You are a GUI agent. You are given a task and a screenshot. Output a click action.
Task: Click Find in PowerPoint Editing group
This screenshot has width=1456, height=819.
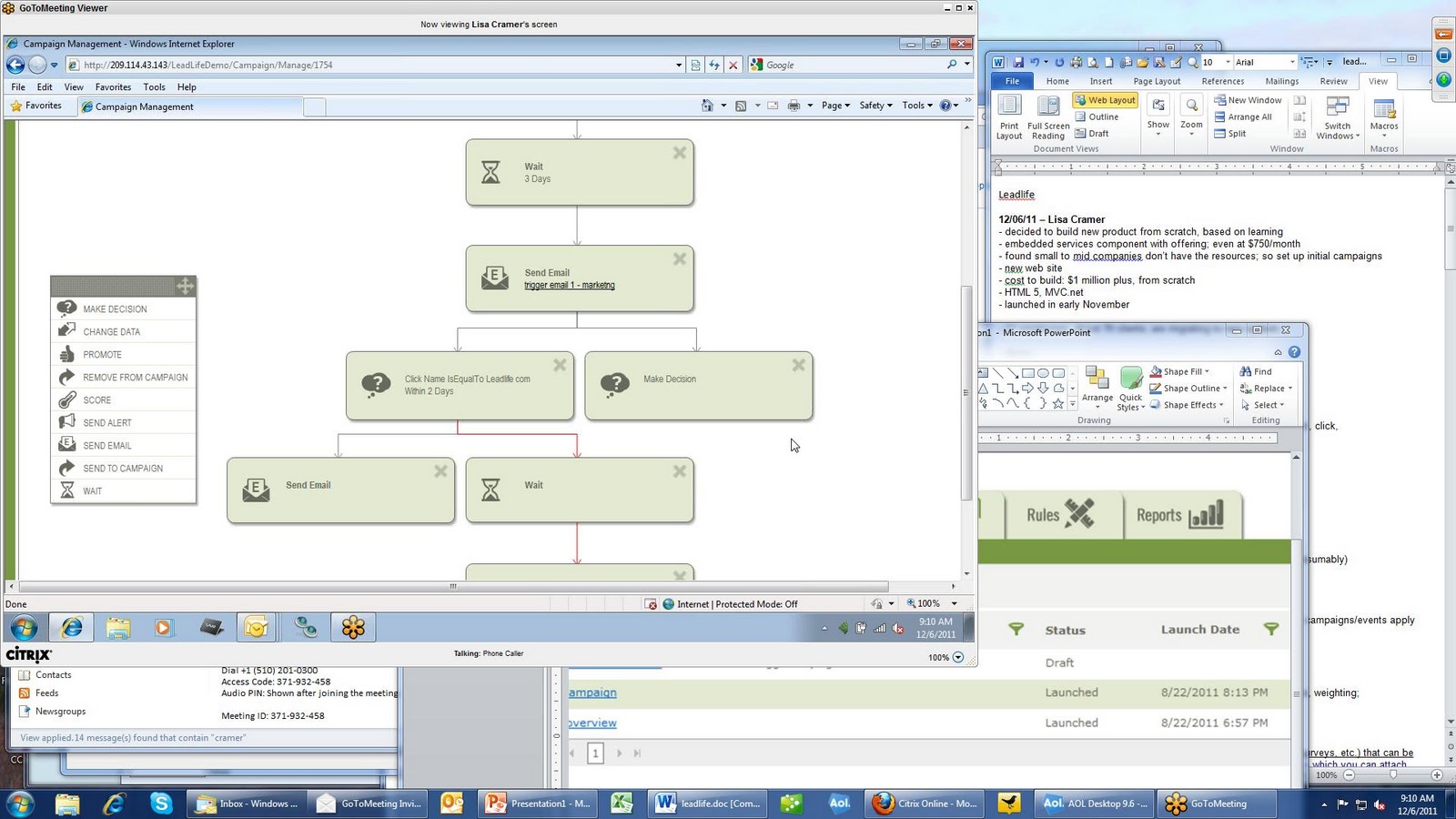(x=1256, y=371)
